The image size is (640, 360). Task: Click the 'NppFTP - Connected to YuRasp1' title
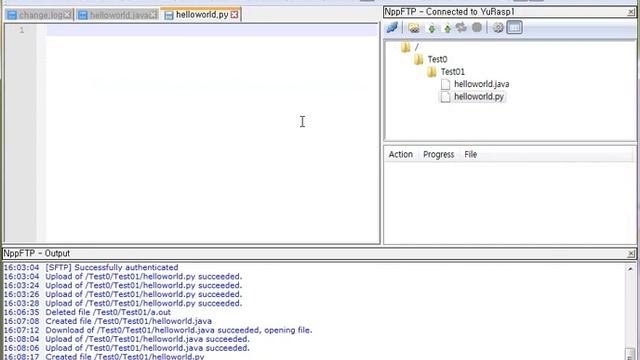pos(449,12)
